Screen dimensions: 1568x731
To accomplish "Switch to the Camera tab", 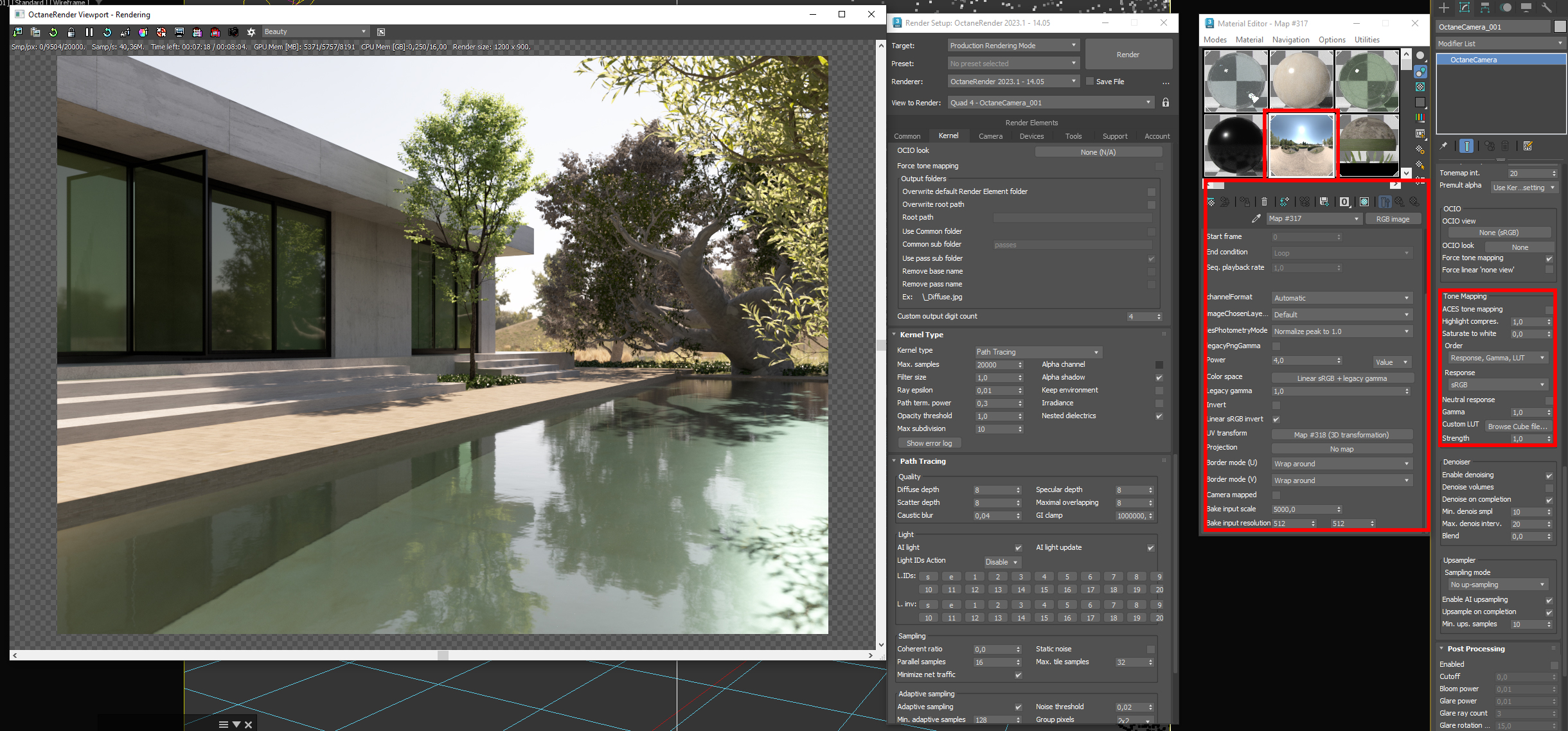I will click(x=990, y=136).
